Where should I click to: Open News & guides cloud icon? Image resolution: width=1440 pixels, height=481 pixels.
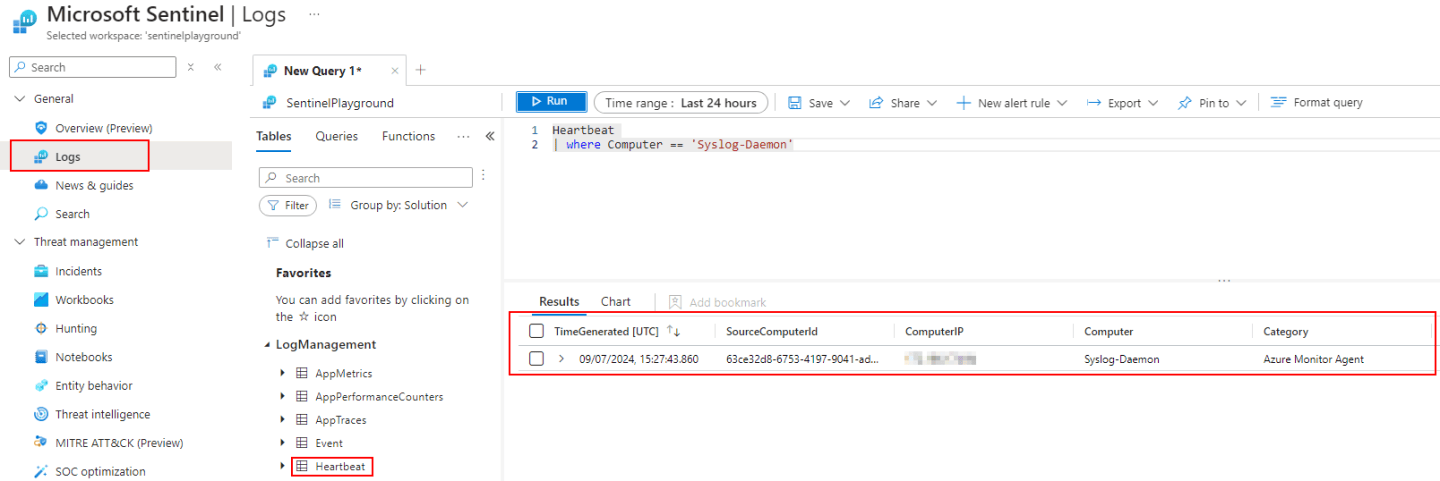pyautogui.click(x=41, y=185)
